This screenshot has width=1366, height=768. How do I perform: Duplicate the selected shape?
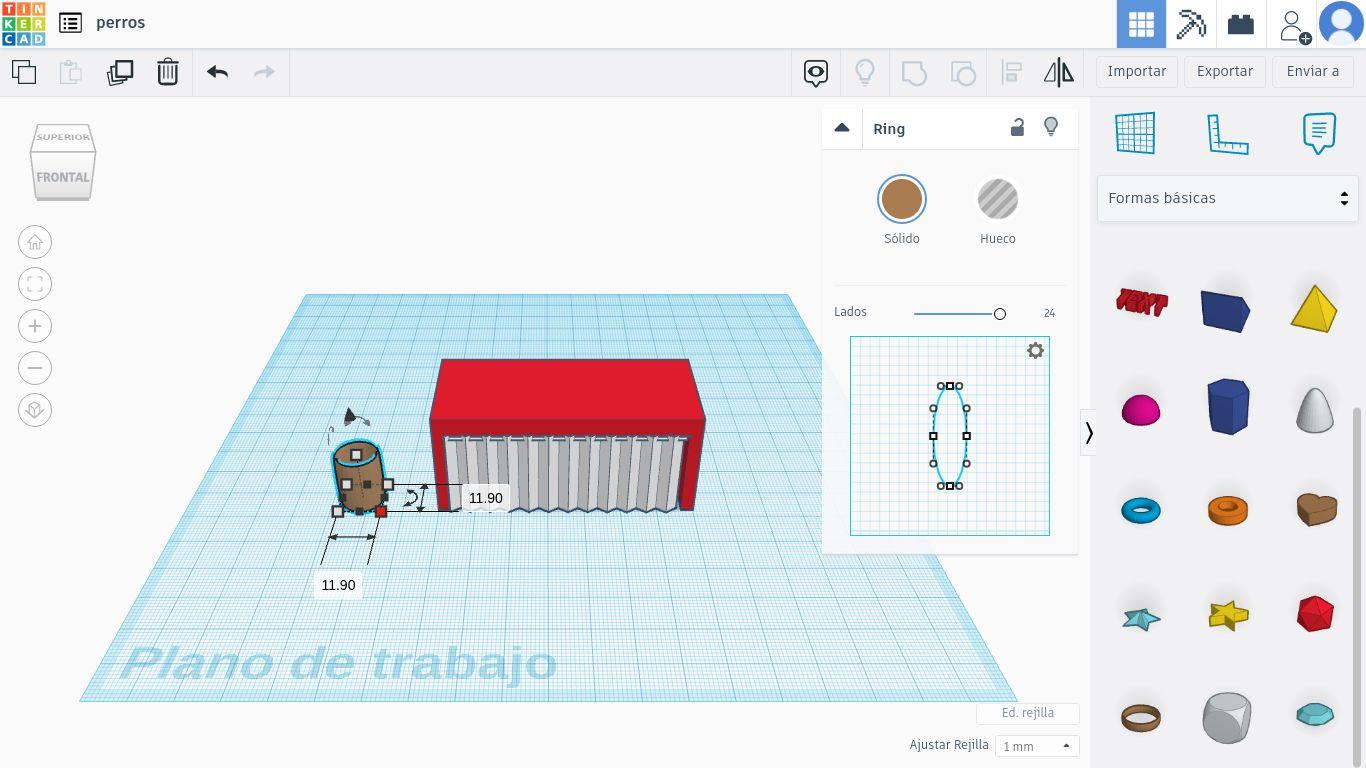tap(120, 72)
